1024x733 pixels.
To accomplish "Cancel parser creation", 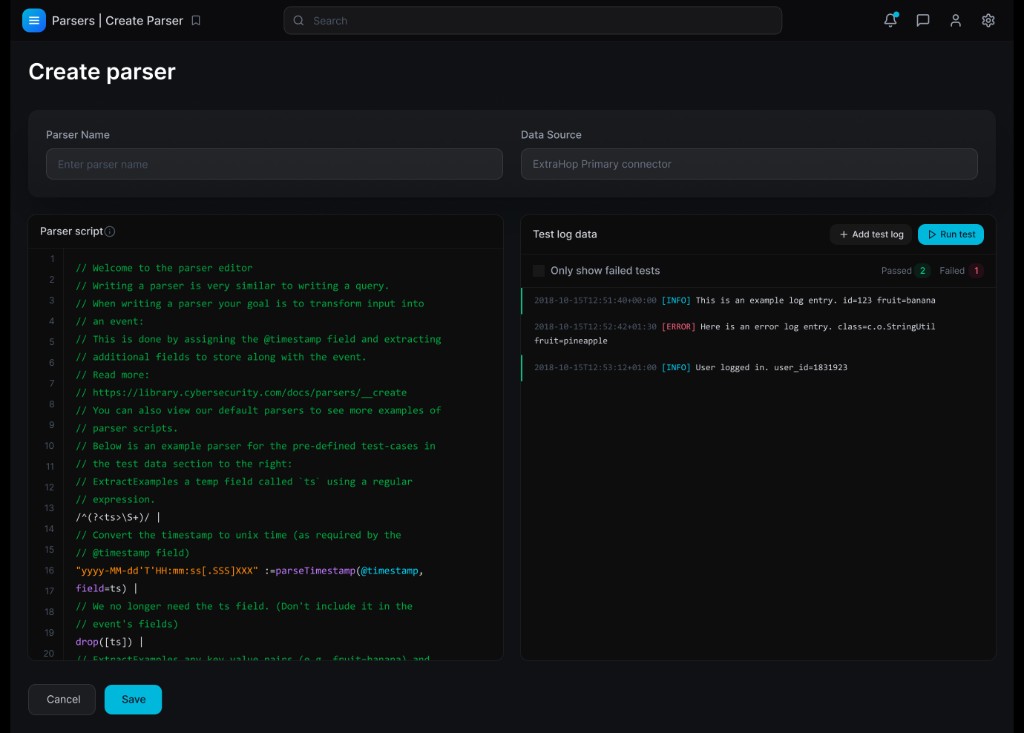I will click(61, 699).
